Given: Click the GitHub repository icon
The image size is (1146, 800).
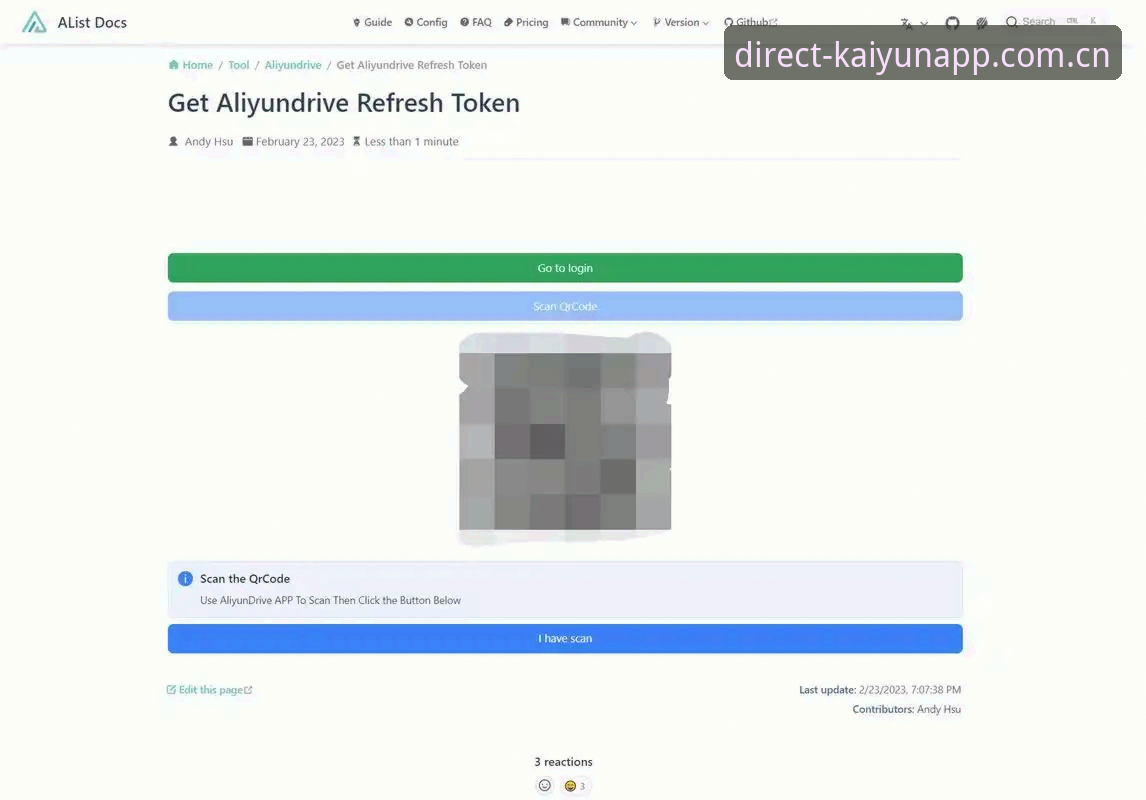Looking at the screenshot, I should 952,23.
